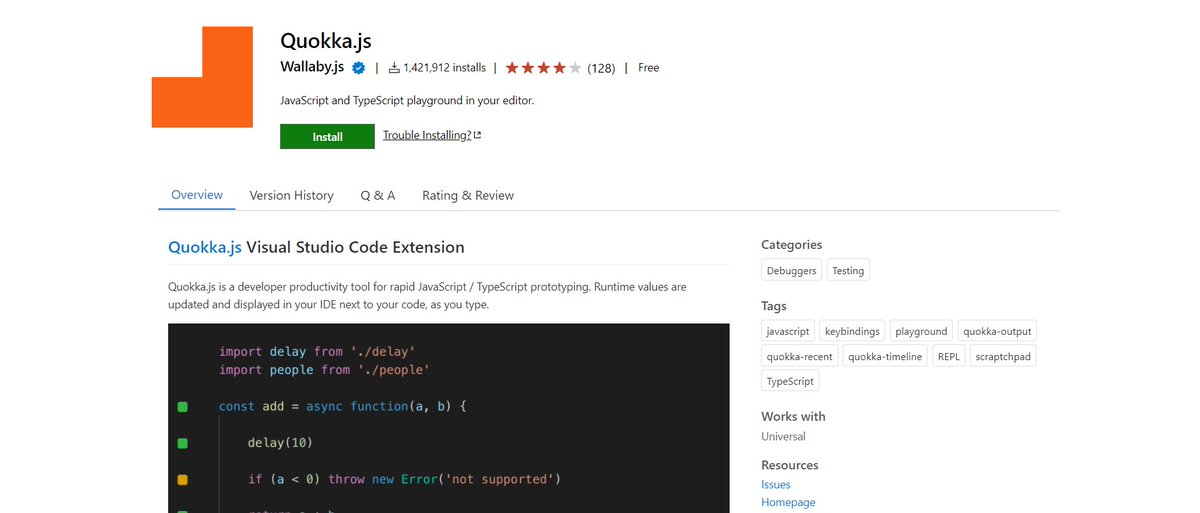Click the Tags heading
1200x513 pixels.
pos(774,306)
